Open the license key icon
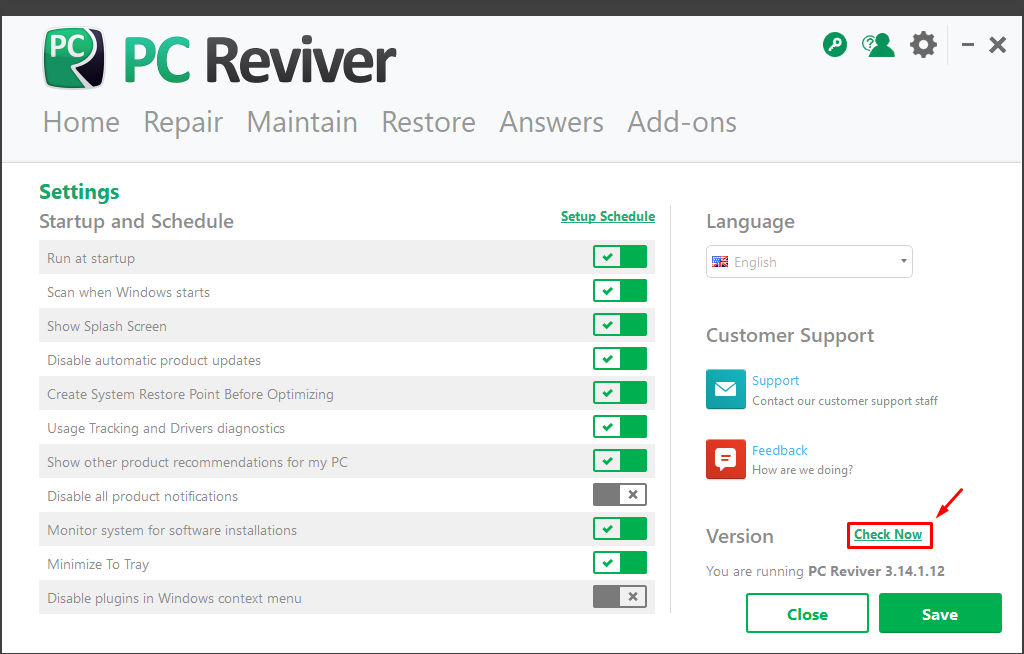The height and width of the screenshot is (654, 1024). point(835,45)
